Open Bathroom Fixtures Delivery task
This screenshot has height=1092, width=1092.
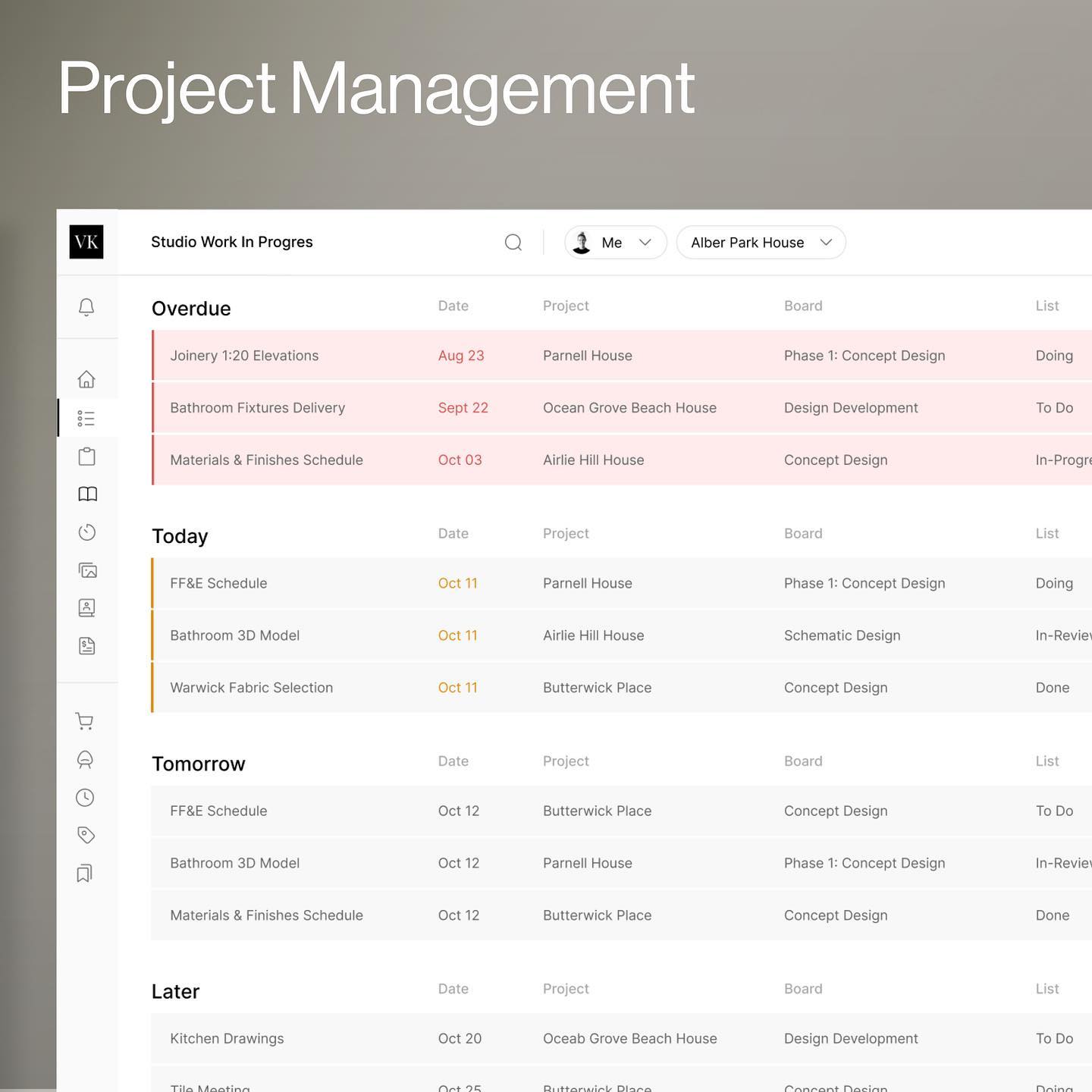tap(258, 408)
